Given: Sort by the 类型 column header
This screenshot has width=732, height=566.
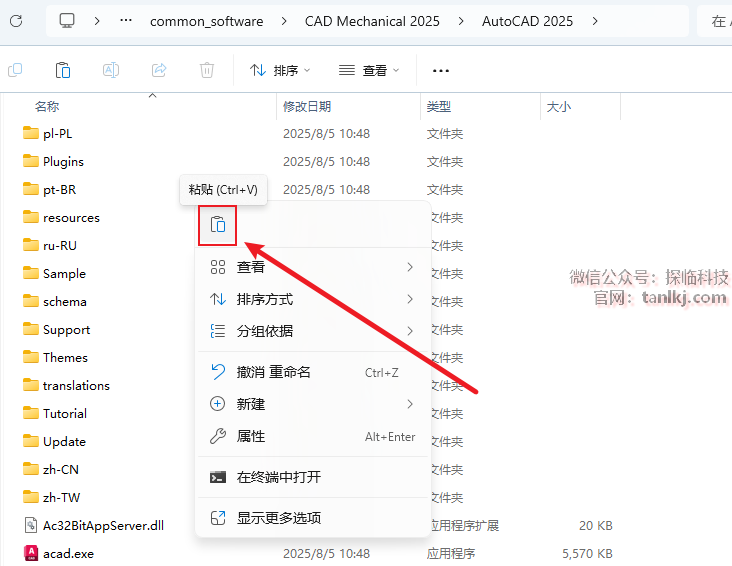Looking at the screenshot, I should click(438, 106).
